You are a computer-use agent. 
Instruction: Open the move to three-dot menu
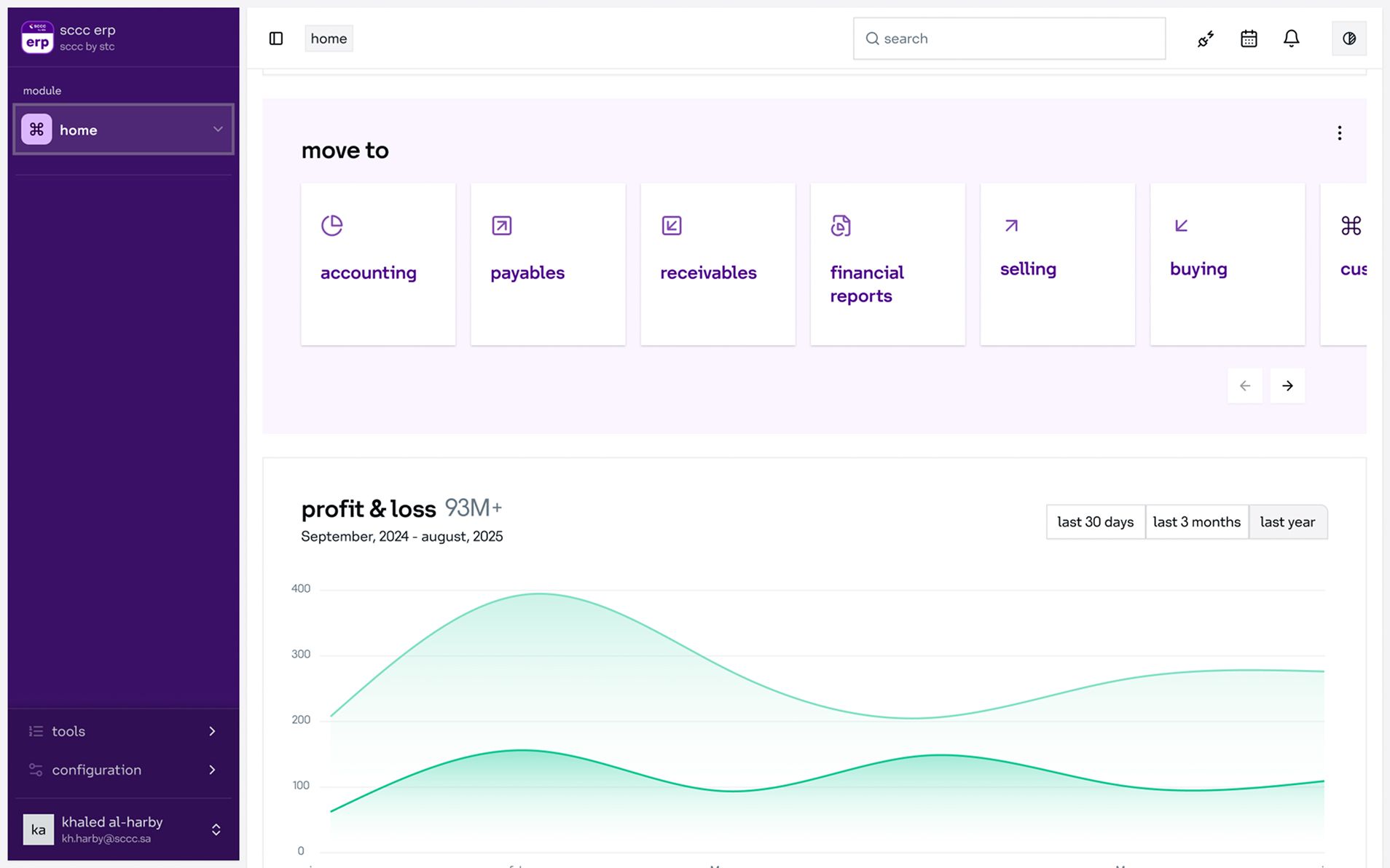point(1339,133)
